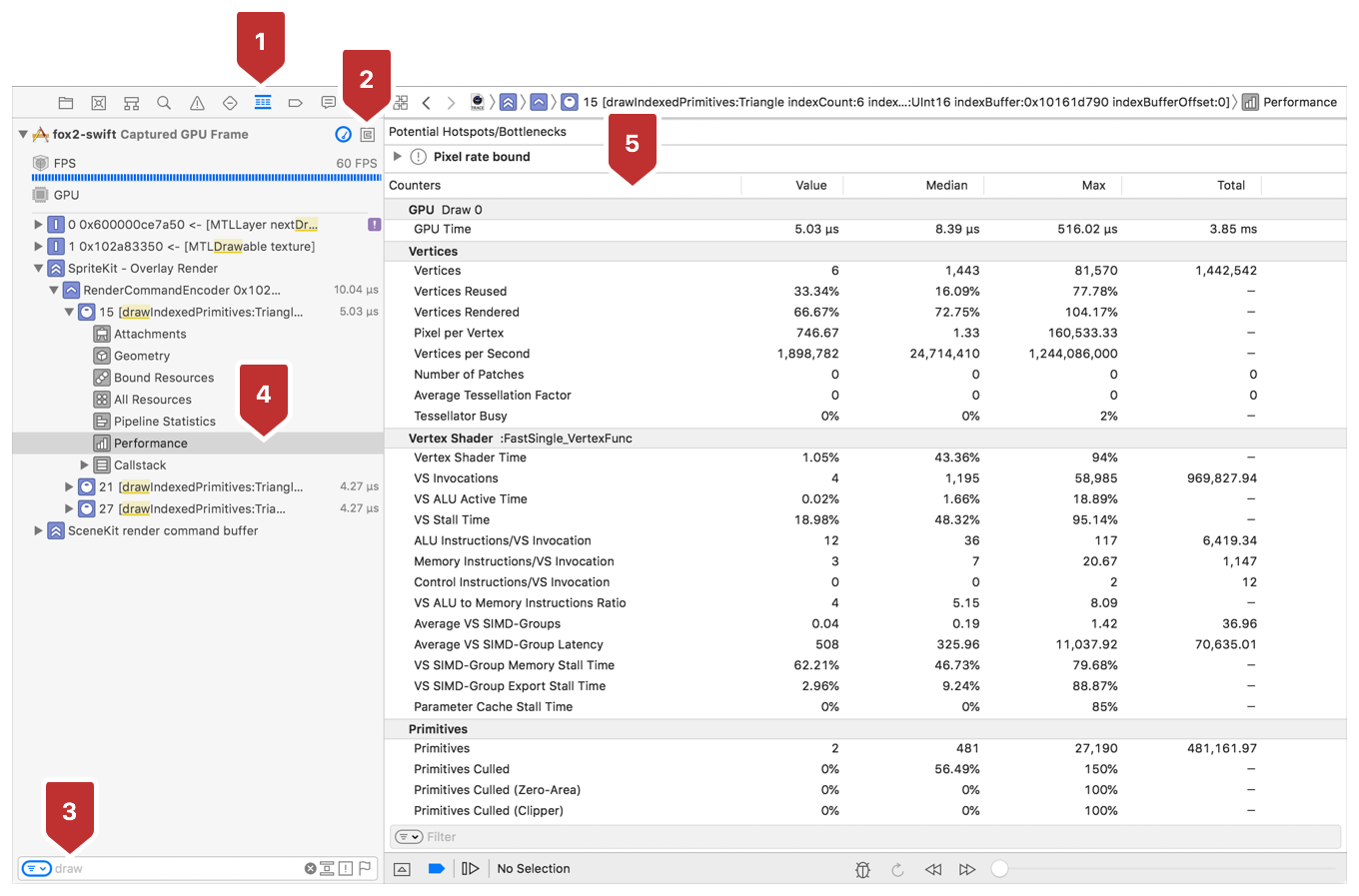1359x896 pixels.
Task: Toggle the issues-only filter button
Action: coord(346,869)
